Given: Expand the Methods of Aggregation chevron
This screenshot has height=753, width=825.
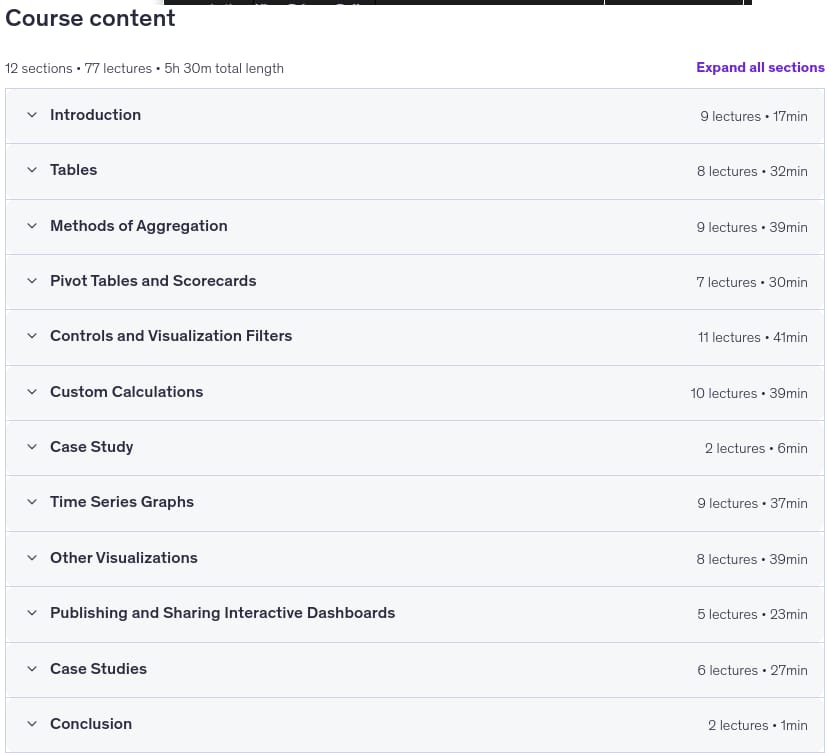Looking at the screenshot, I should point(32,226).
